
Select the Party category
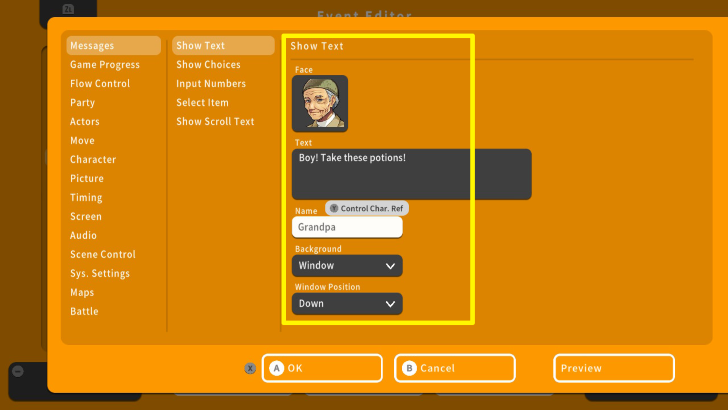click(x=82, y=103)
